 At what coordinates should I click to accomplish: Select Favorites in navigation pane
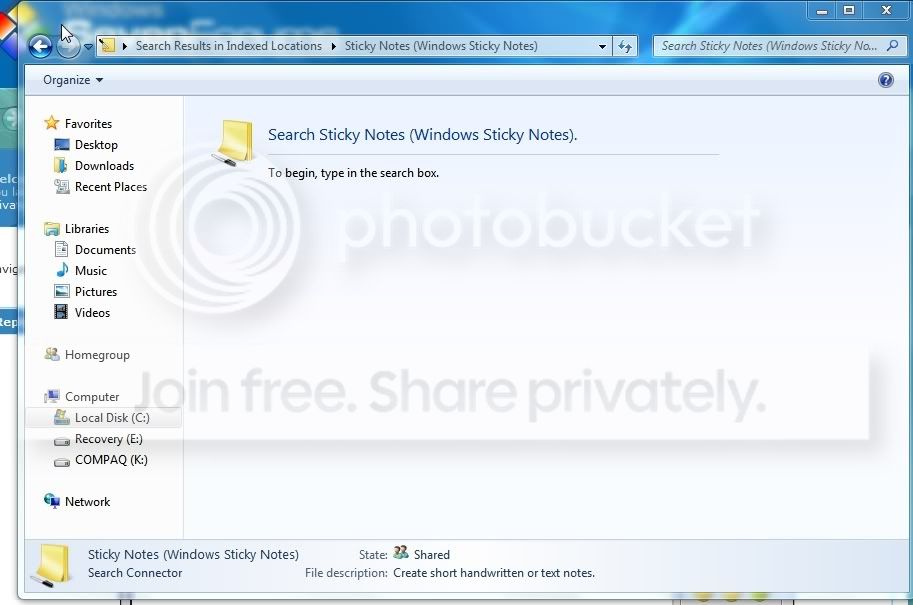click(88, 123)
